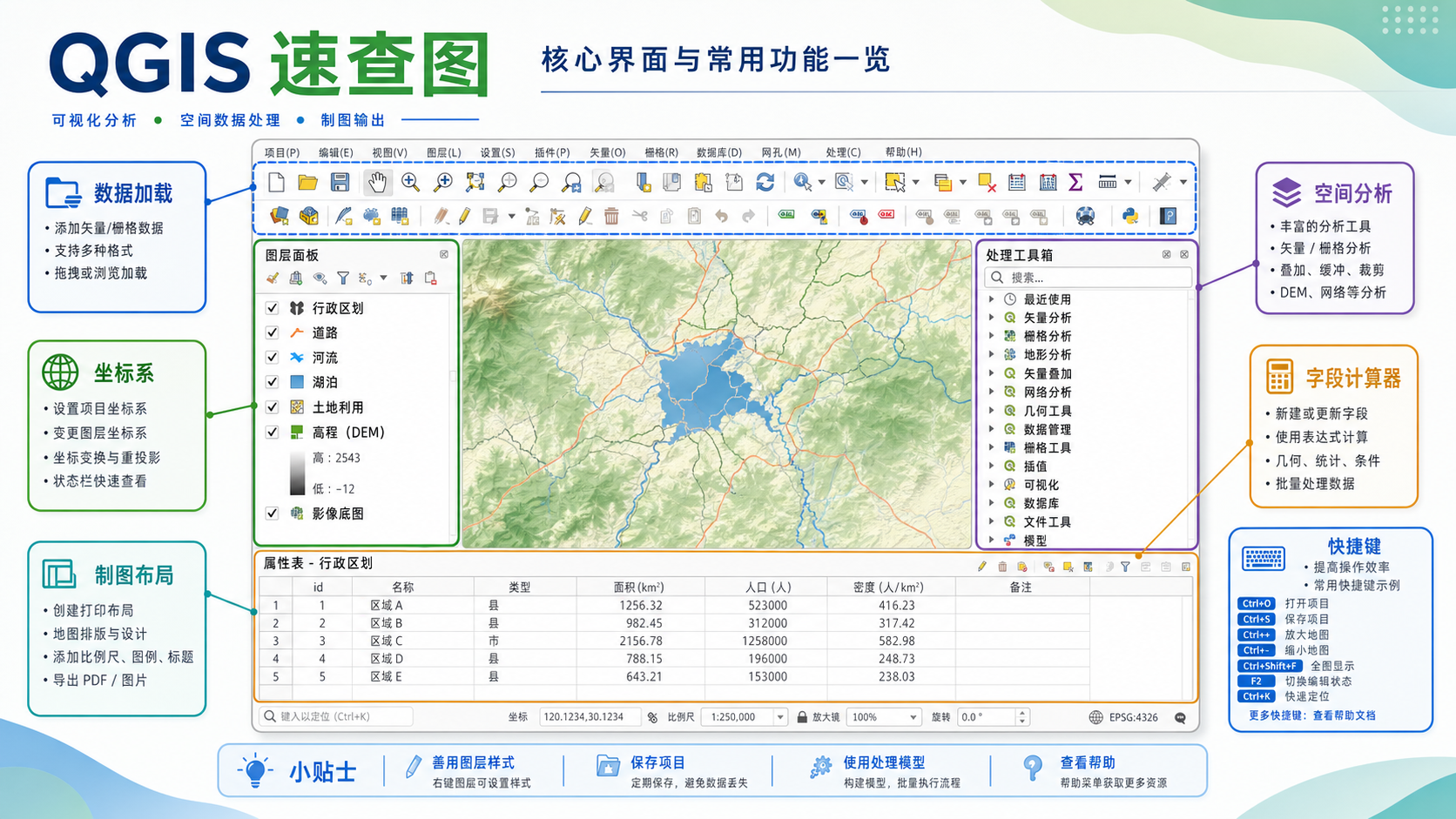
Task: Open the 处理(C) menu
Action: tap(843, 152)
